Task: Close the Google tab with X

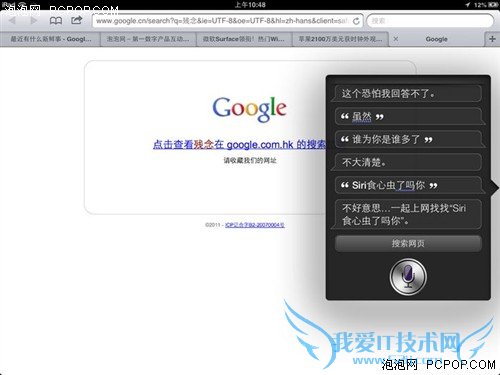Action: (x=396, y=39)
